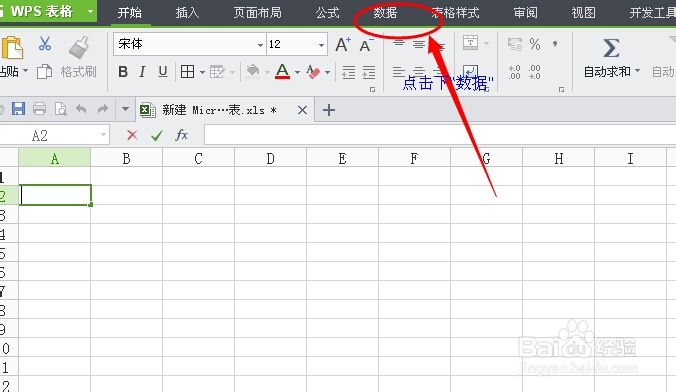Open the quick access toolbar customize arrow

125,109
